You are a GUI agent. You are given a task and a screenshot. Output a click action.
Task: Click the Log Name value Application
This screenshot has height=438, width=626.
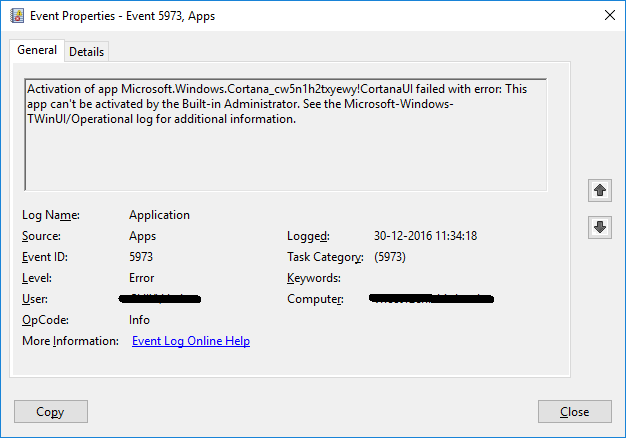tap(159, 215)
